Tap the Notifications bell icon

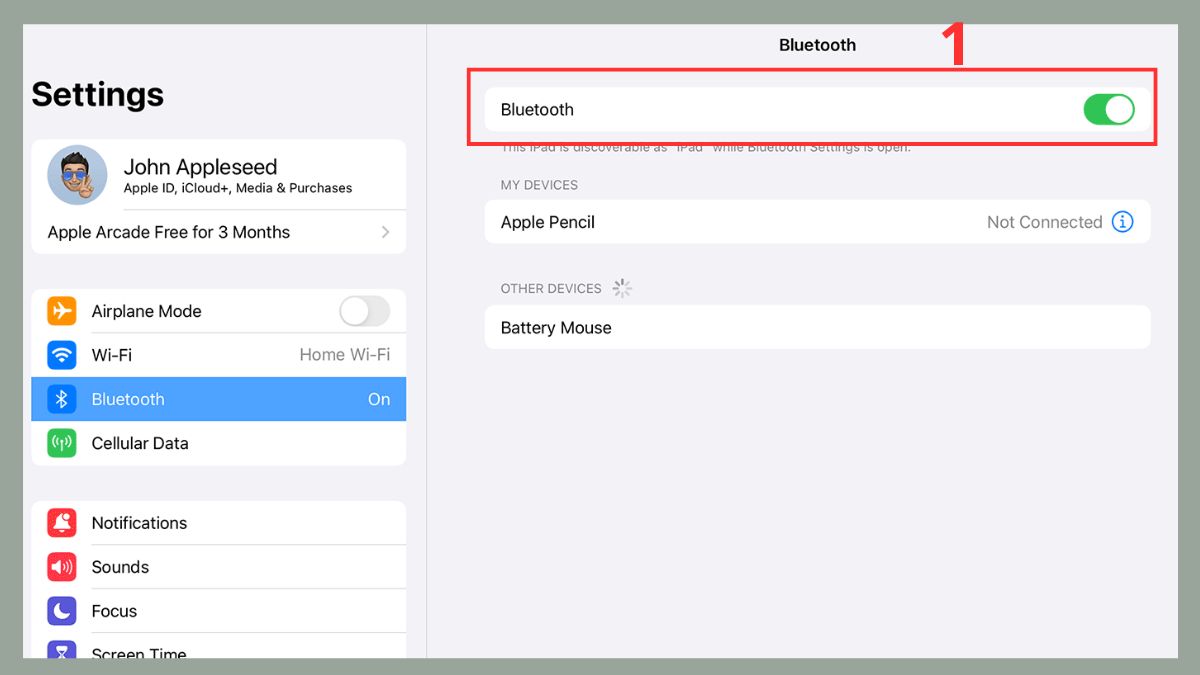coord(61,522)
